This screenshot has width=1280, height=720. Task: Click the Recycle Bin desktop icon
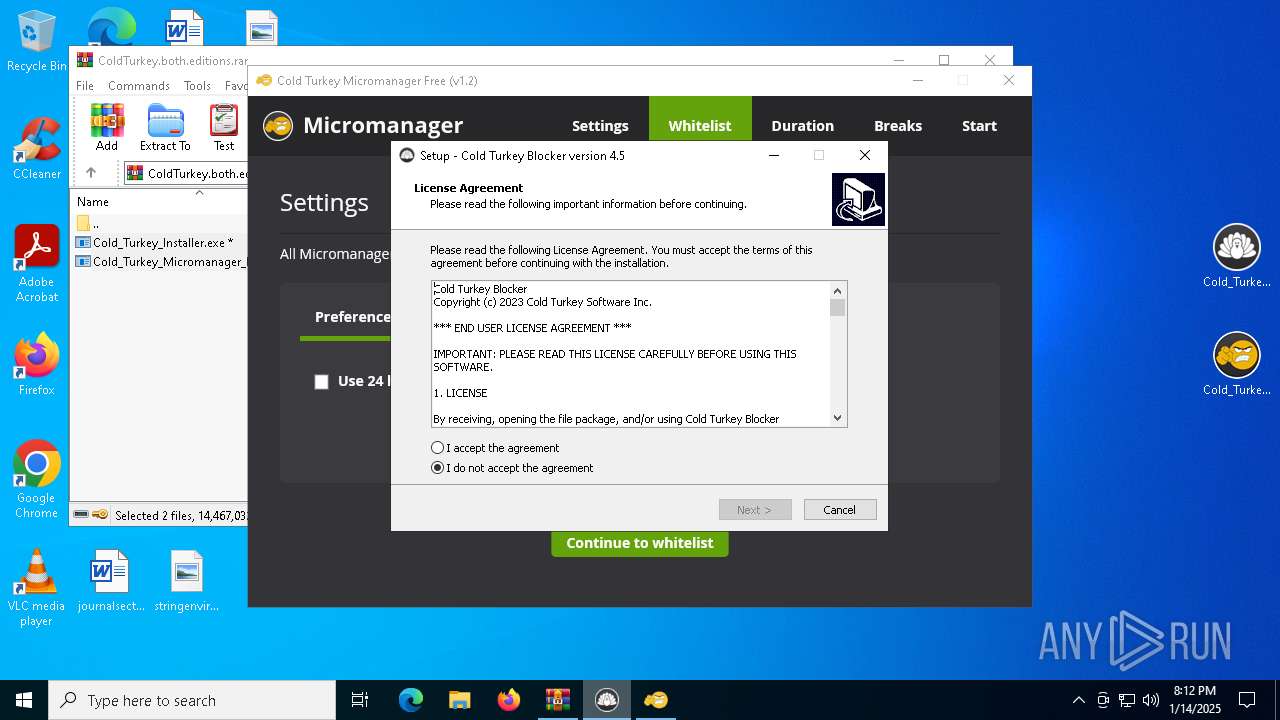pyautogui.click(x=37, y=40)
